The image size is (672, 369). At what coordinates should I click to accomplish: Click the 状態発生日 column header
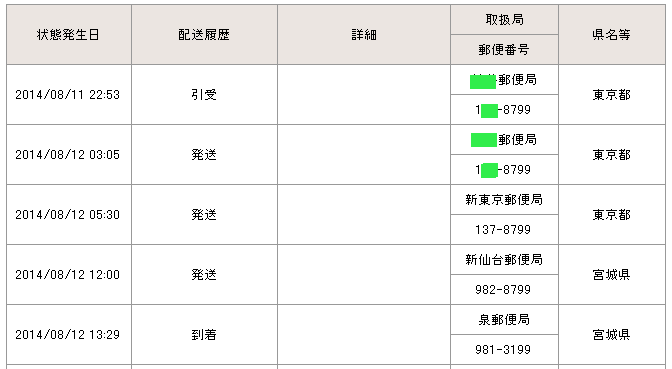[69, 35]
